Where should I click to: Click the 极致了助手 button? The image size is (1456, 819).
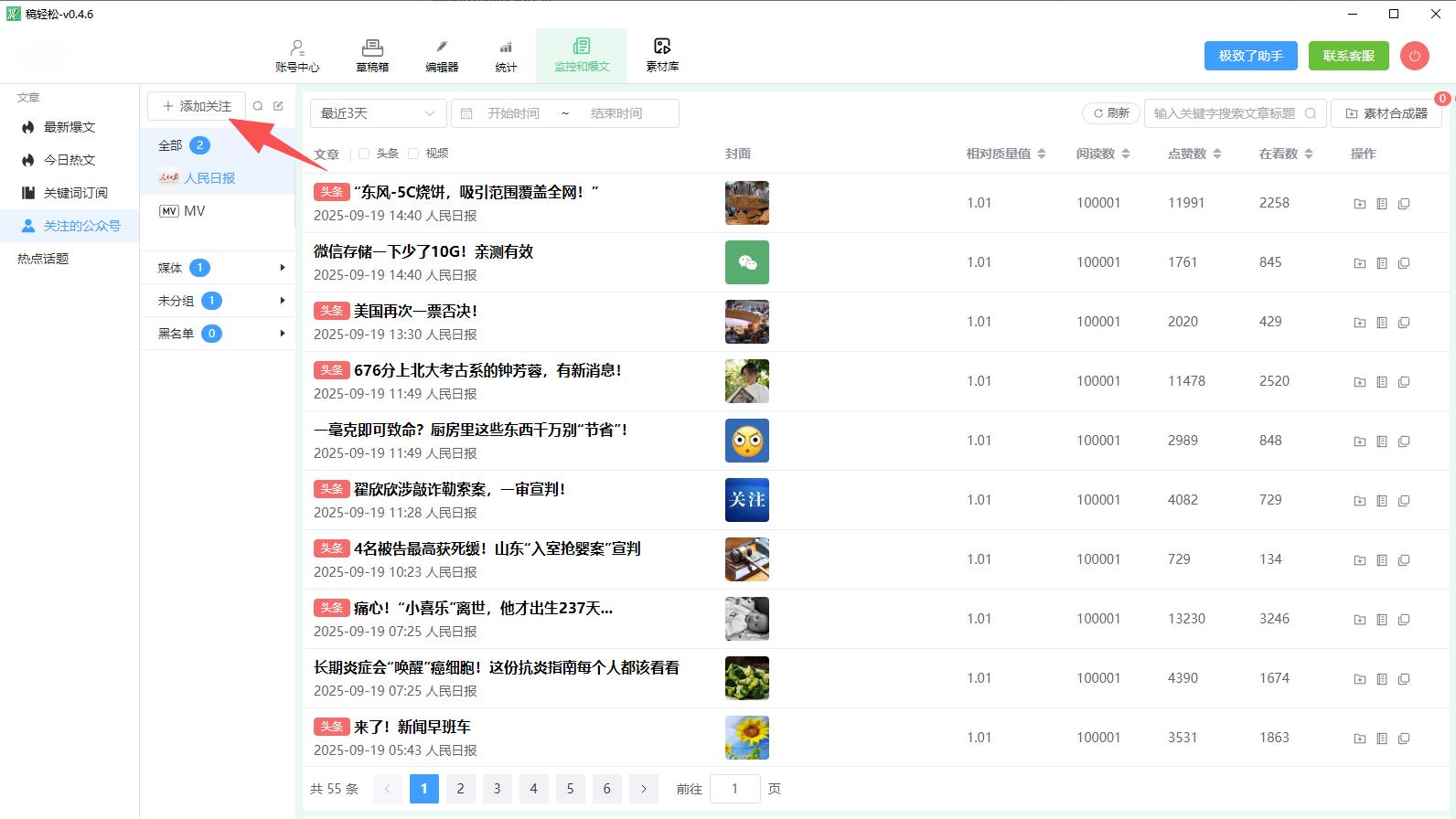[x=1250, y=56]
